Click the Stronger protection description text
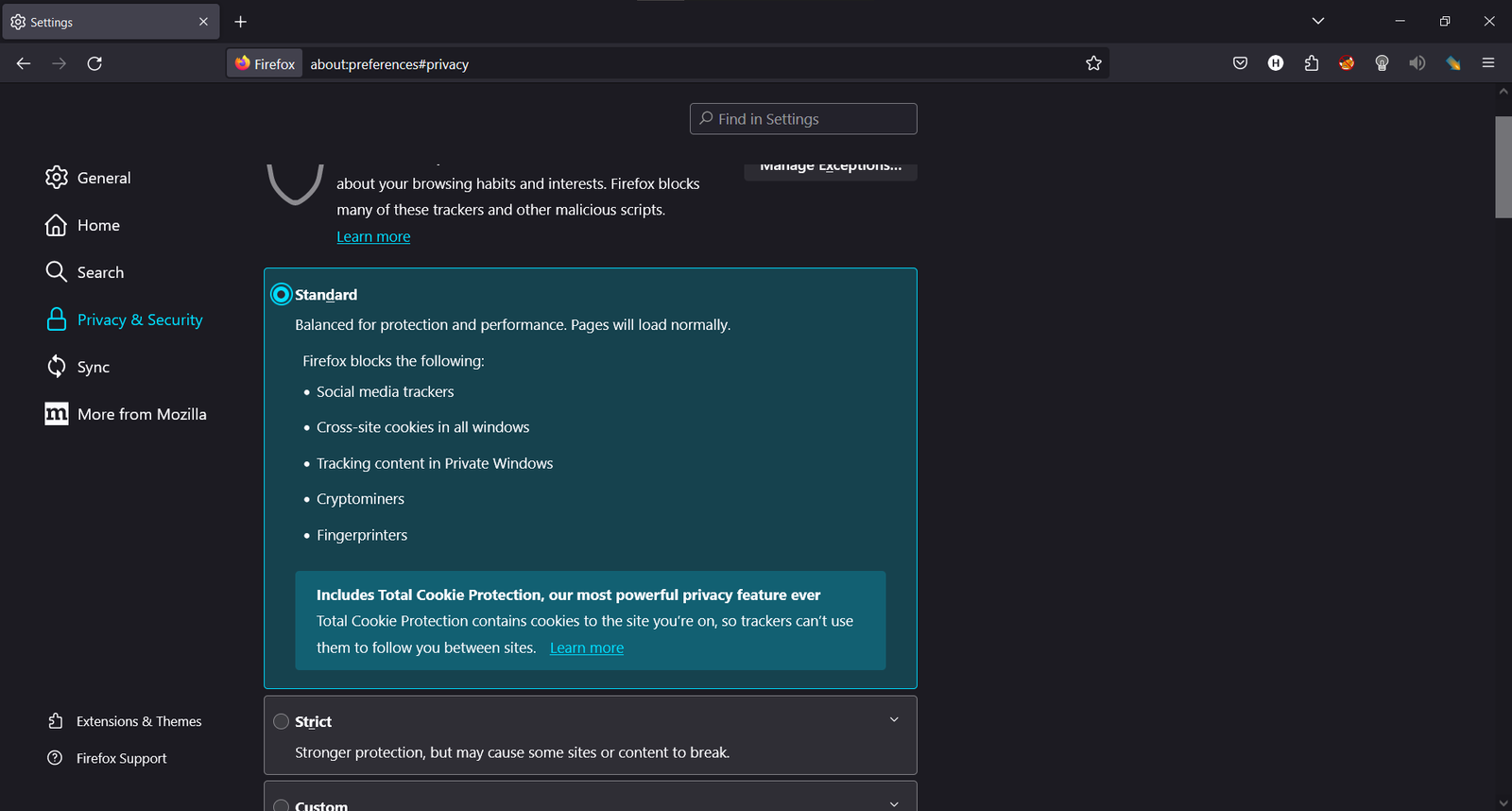 512,752
